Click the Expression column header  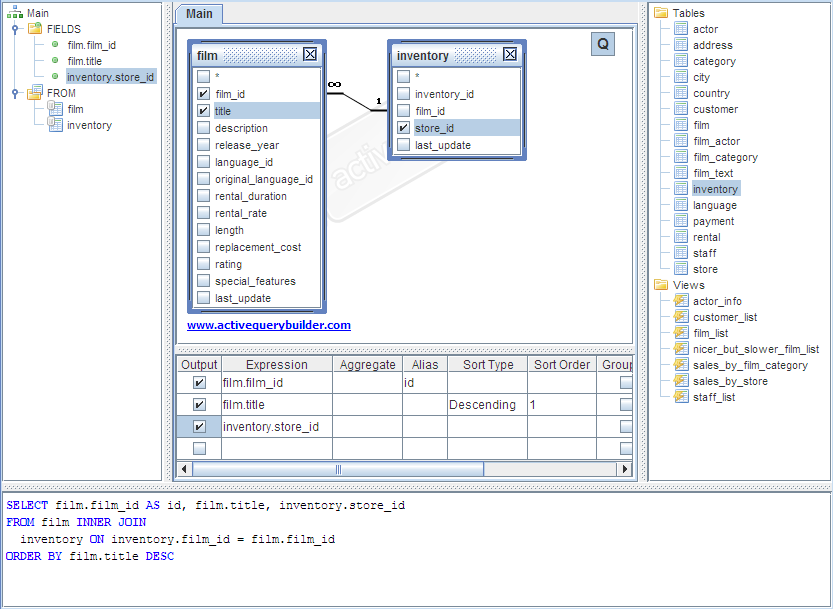277,364
